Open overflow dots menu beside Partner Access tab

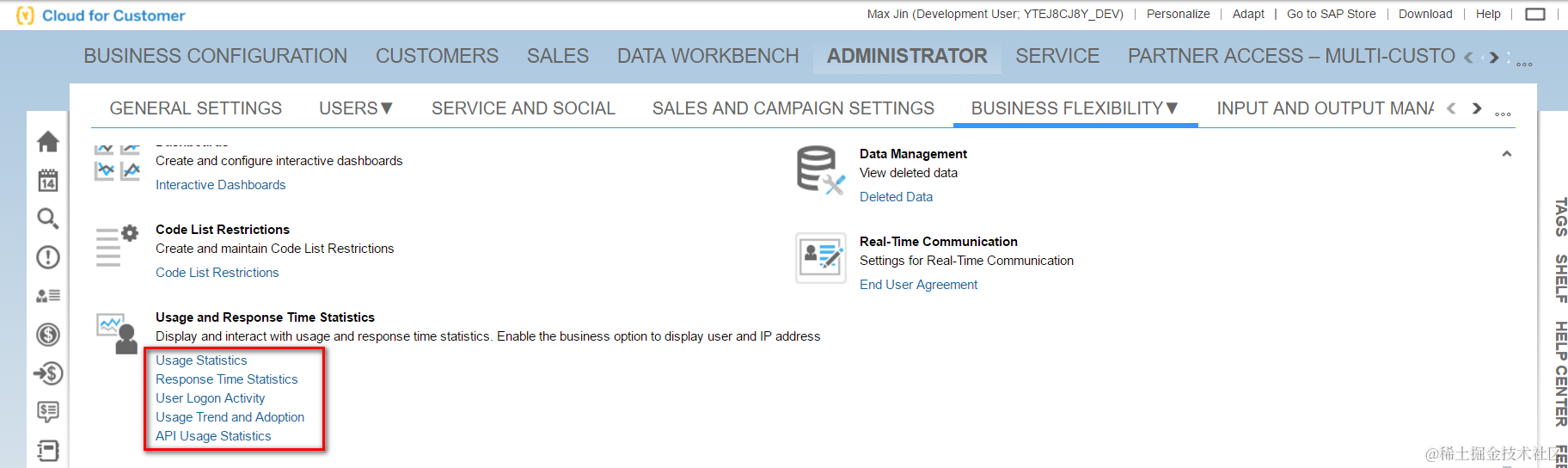coord(1524,64)
